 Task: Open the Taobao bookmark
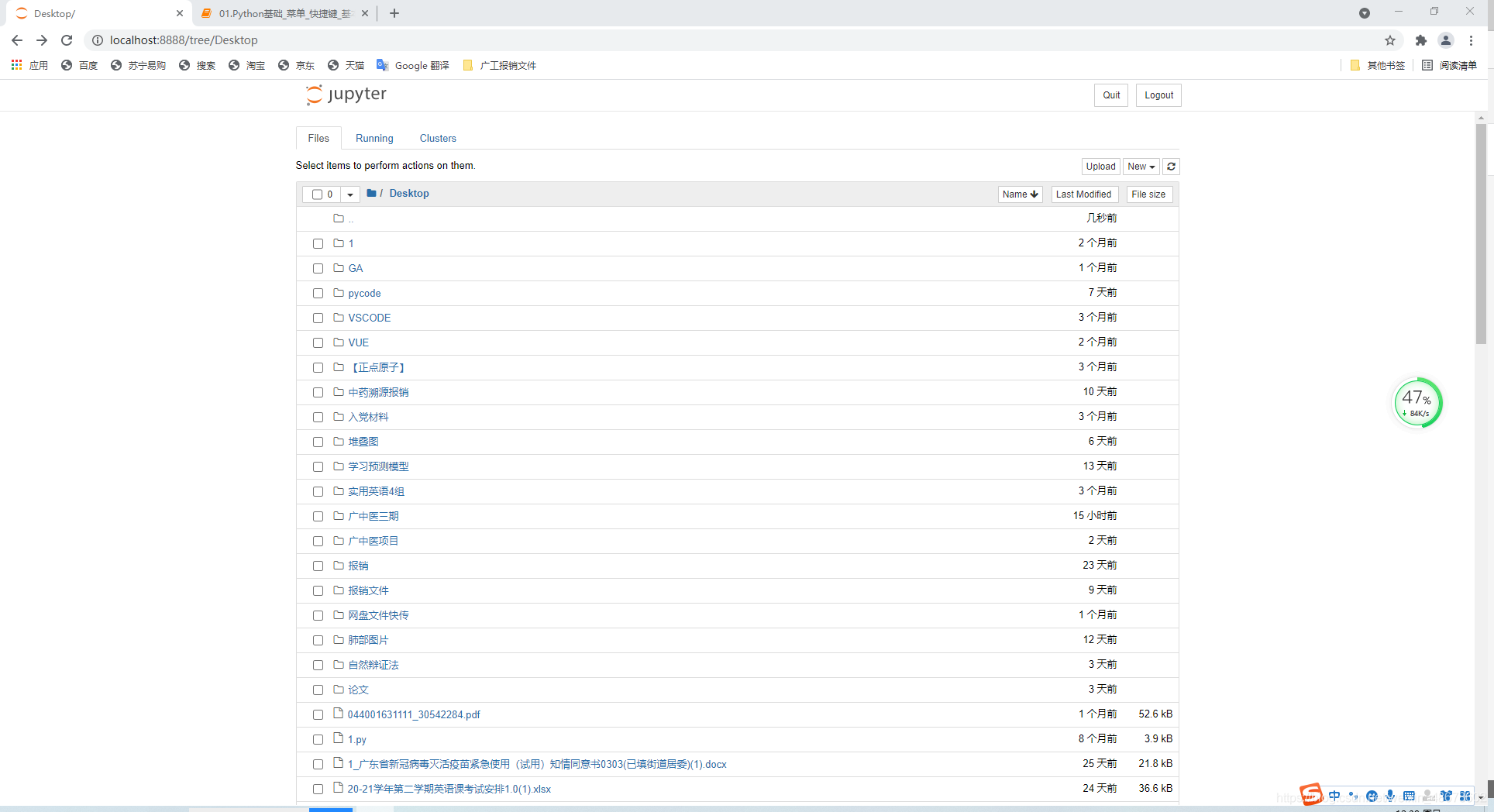coord(247,65)
